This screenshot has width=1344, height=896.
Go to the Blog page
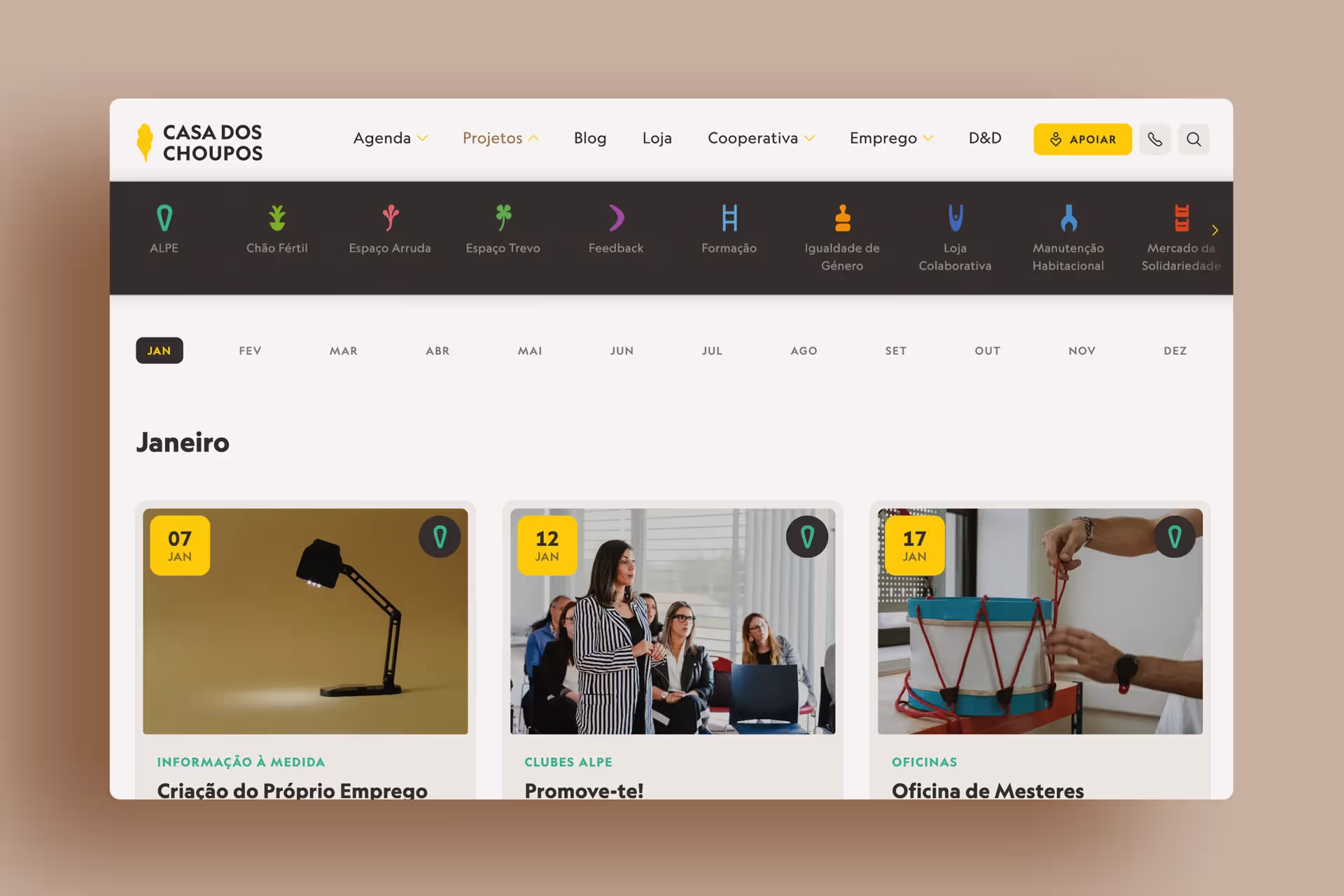pos(590,139)
